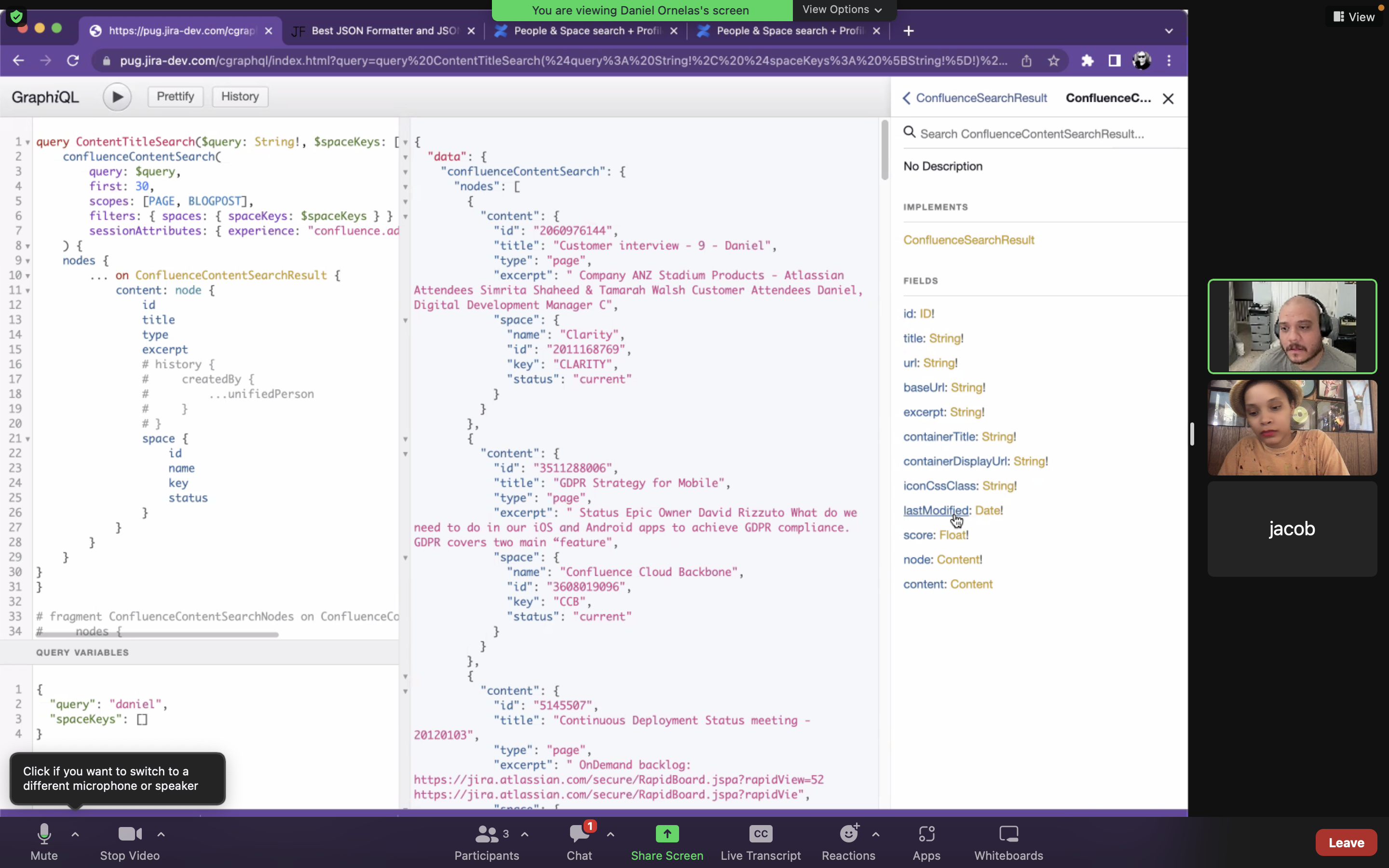Click the score field in docs
This screenshot has width=1389, height=868.
(919, 535)
